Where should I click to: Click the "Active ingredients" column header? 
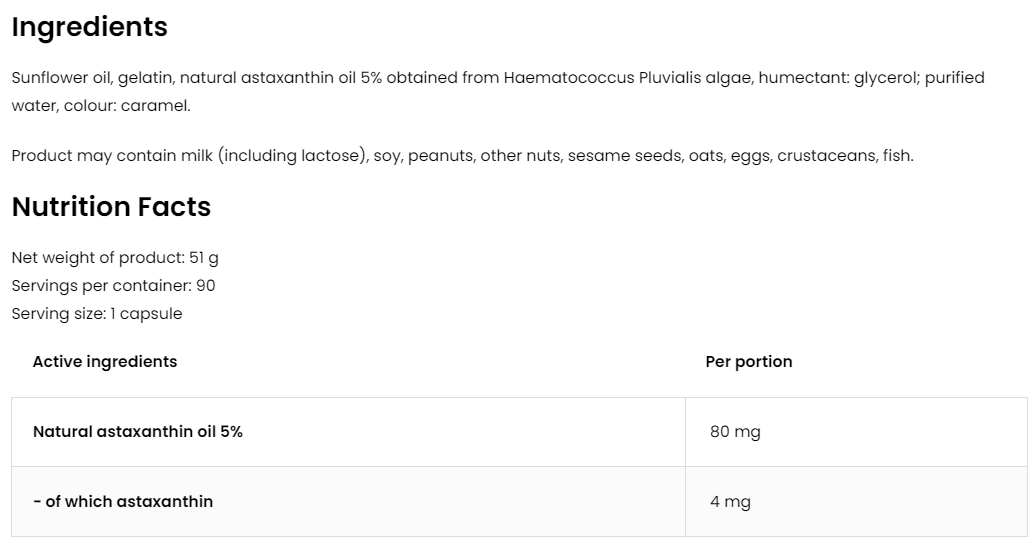105,362
